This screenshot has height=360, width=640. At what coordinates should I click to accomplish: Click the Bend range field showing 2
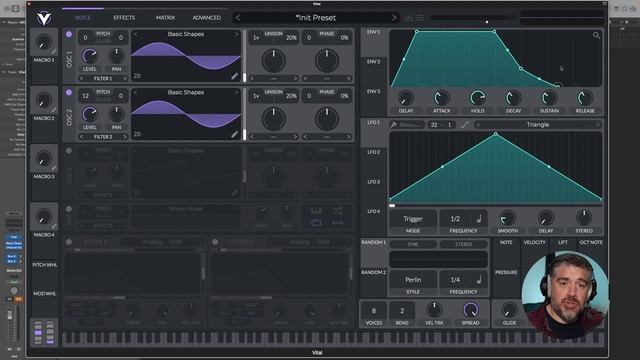pyautogui.click(x=402, y=311)
